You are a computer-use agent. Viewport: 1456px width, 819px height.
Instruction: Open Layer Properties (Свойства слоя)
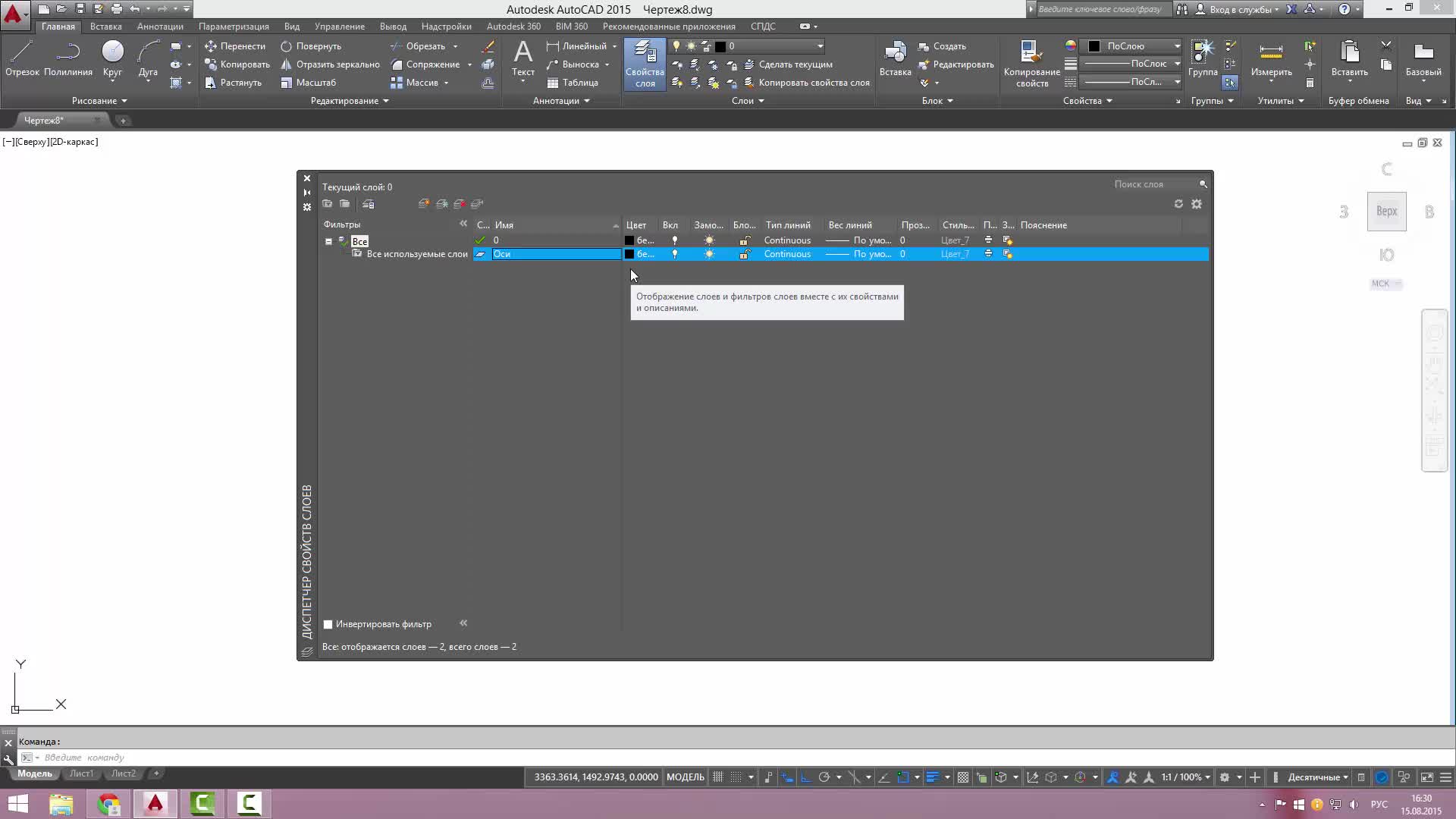pos(645,64)
